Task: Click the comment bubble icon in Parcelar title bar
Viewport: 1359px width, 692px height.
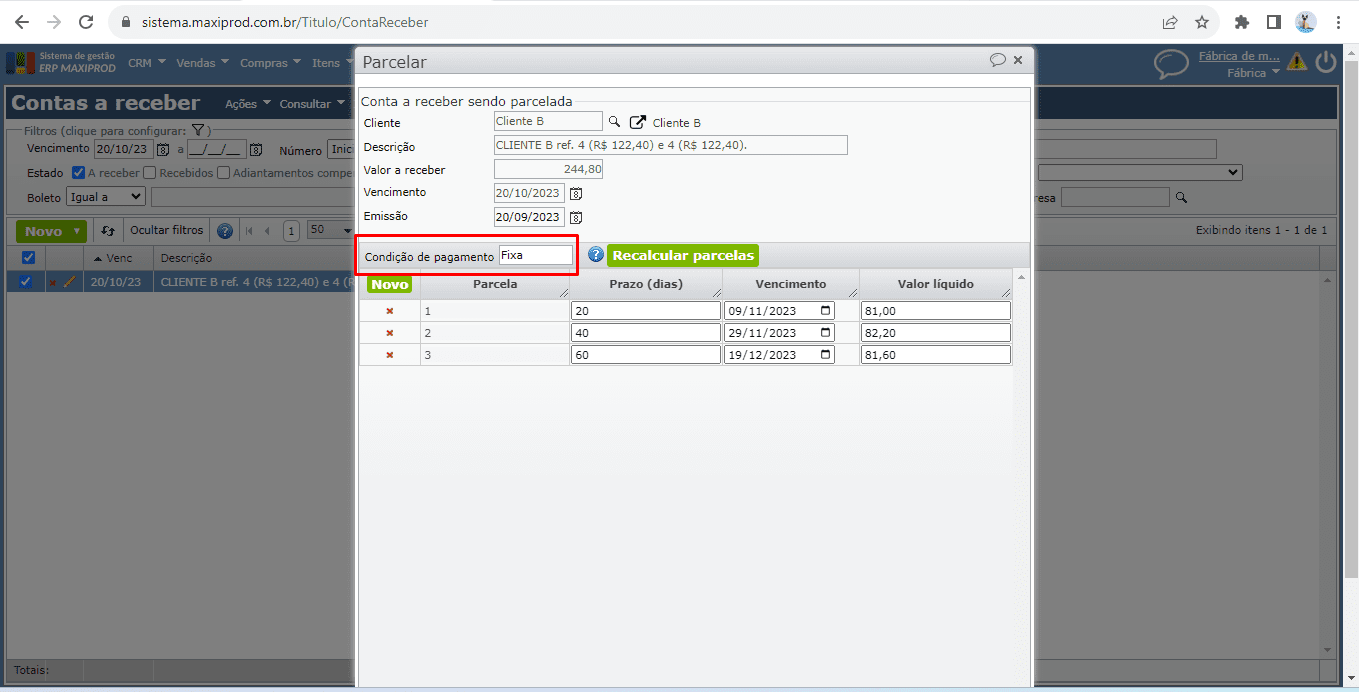Action: 998,60
